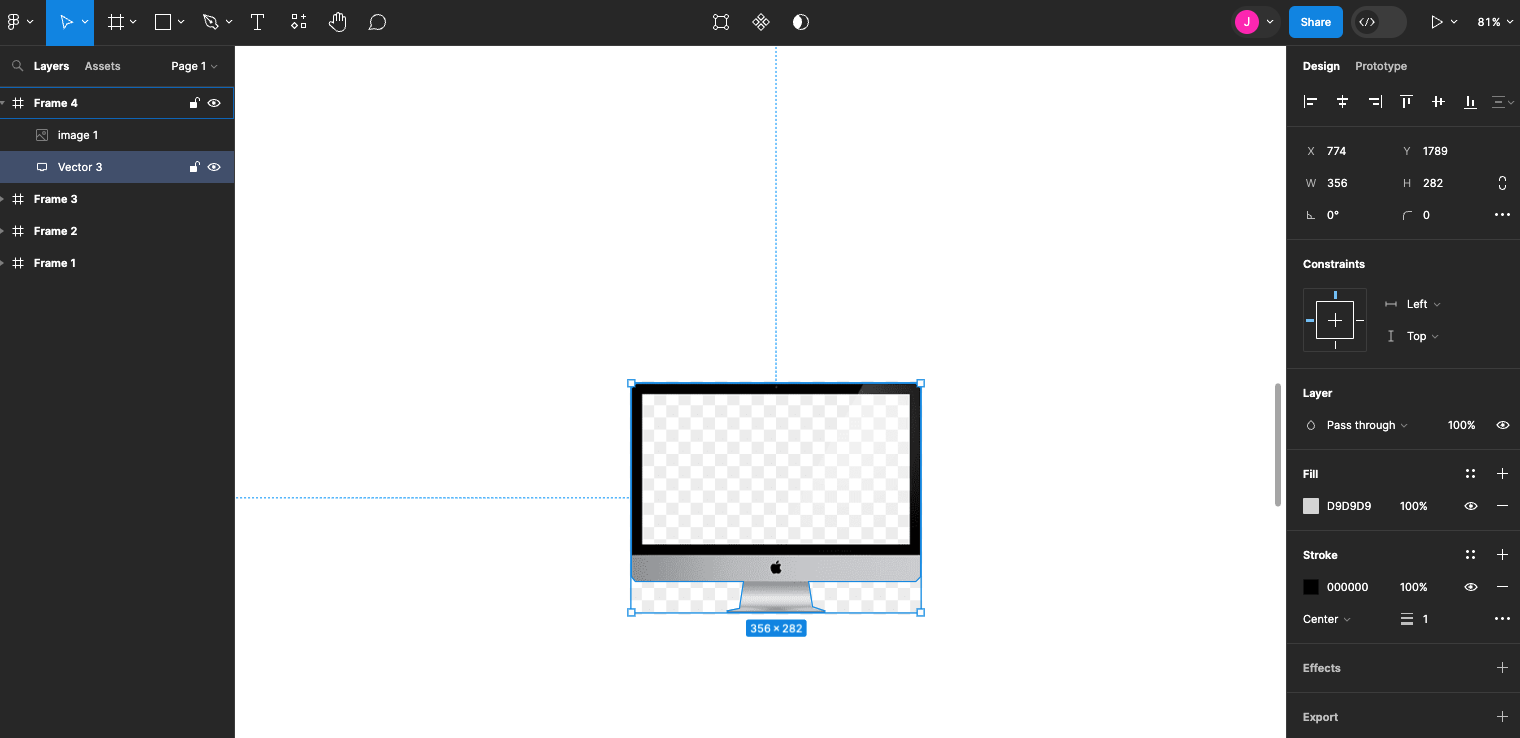Click the Present play button
The width and height of the screenshot is (1520, 738).
(1437, 22)
